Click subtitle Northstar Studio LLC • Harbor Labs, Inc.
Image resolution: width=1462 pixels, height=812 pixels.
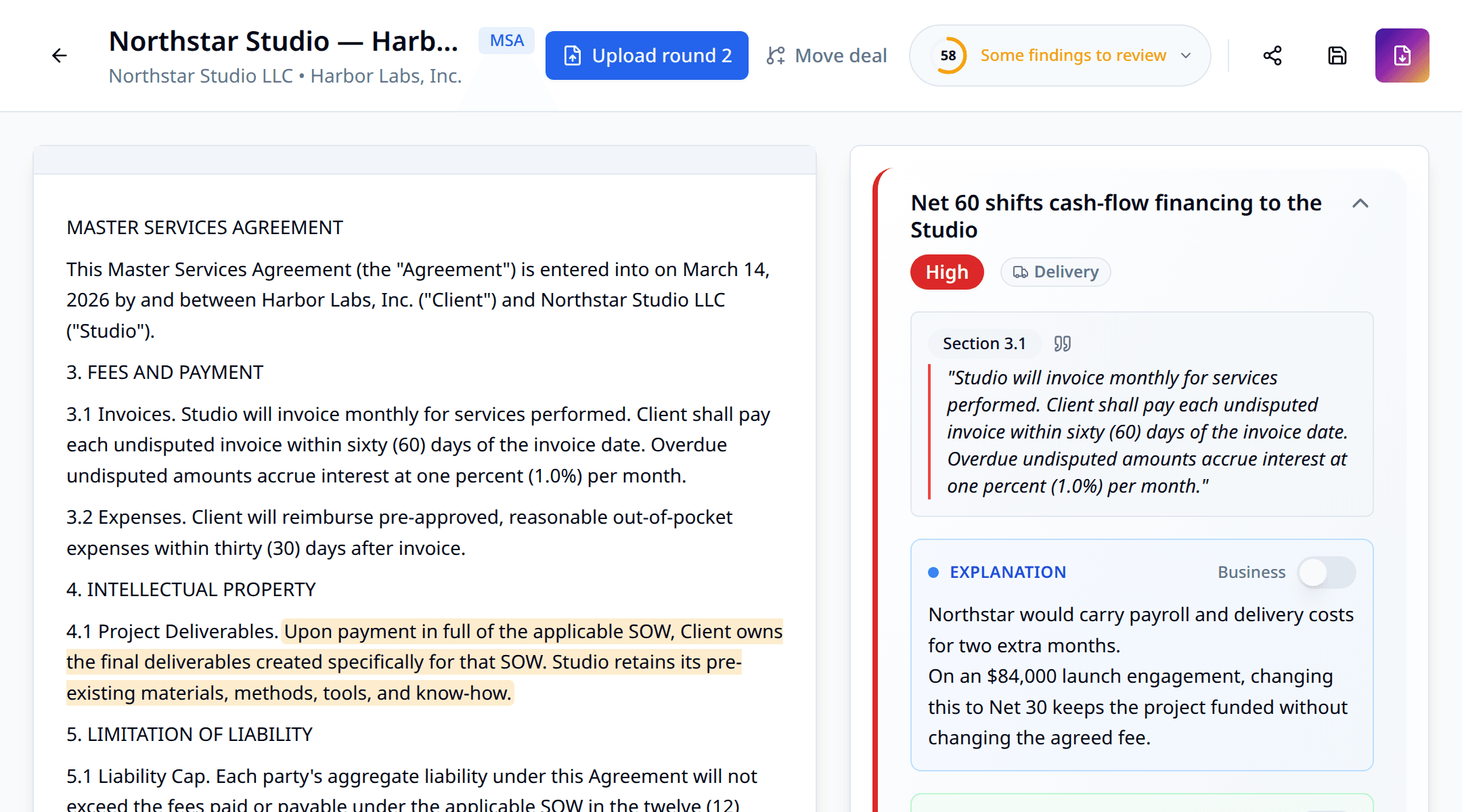tap(285, 76)
